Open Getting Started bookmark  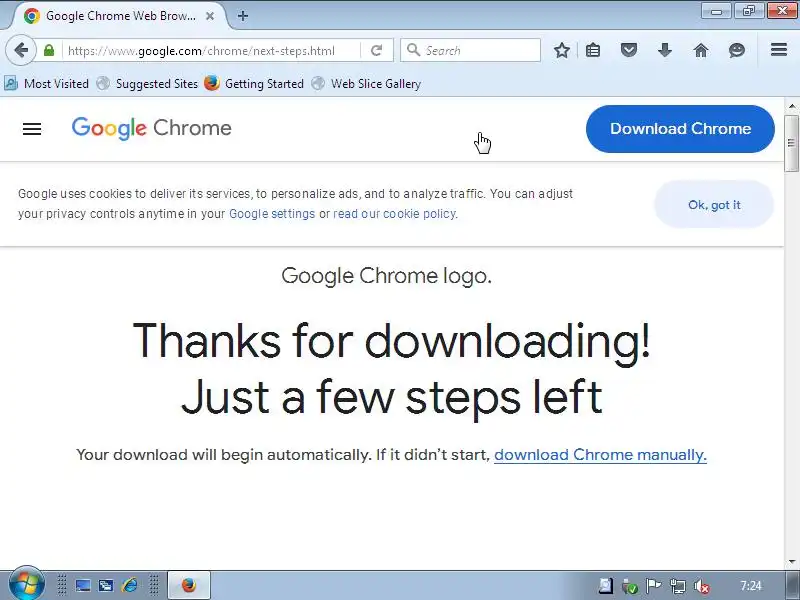pyautogui.click(x=254, y=83)
